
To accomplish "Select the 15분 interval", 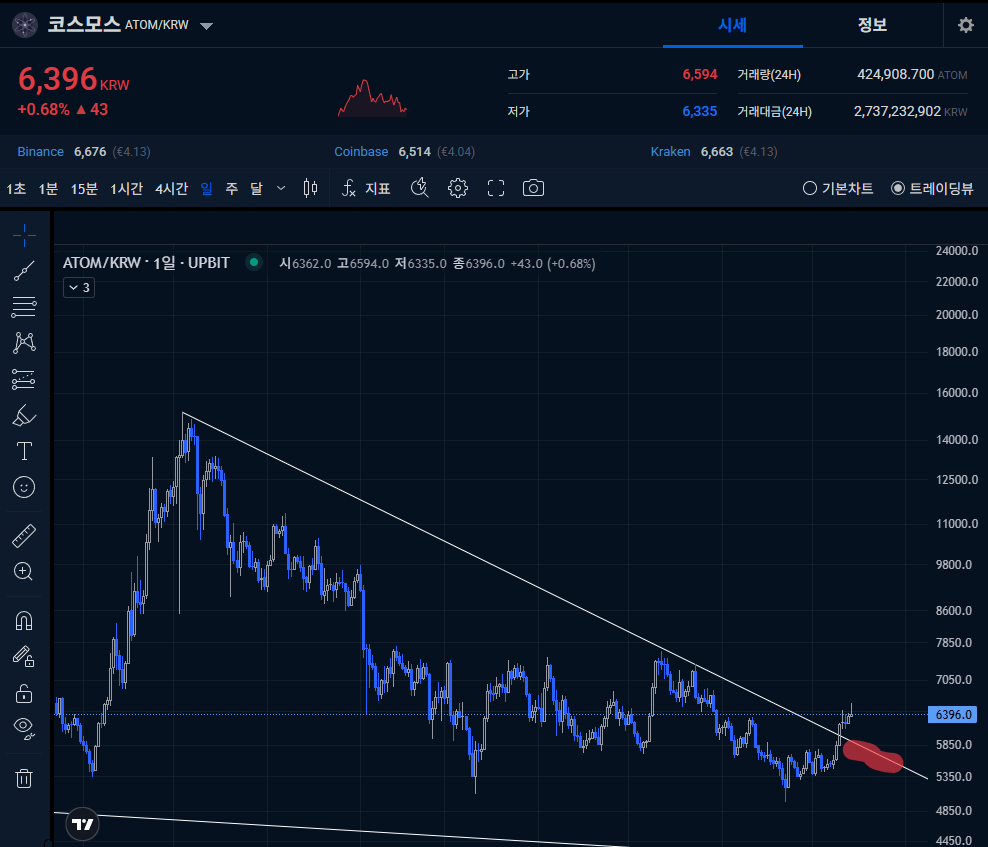I will (x=84, y=188).
